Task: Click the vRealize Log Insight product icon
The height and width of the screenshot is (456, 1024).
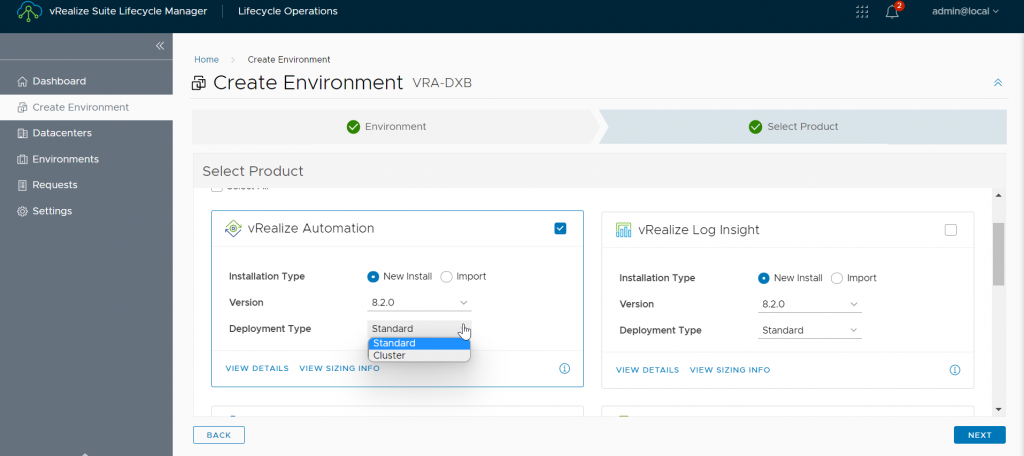Action: pyautogui.click(x=624, y=230)
